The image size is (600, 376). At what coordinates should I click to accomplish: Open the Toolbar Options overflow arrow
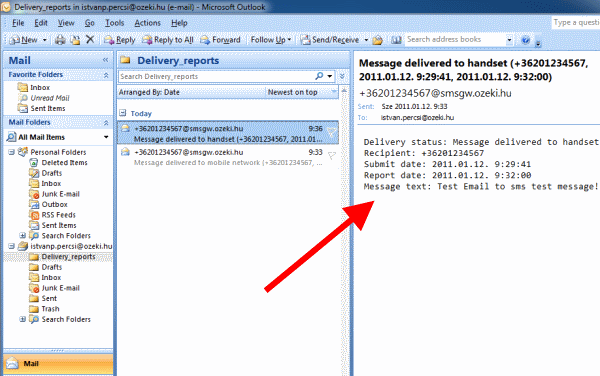point(538,41)
